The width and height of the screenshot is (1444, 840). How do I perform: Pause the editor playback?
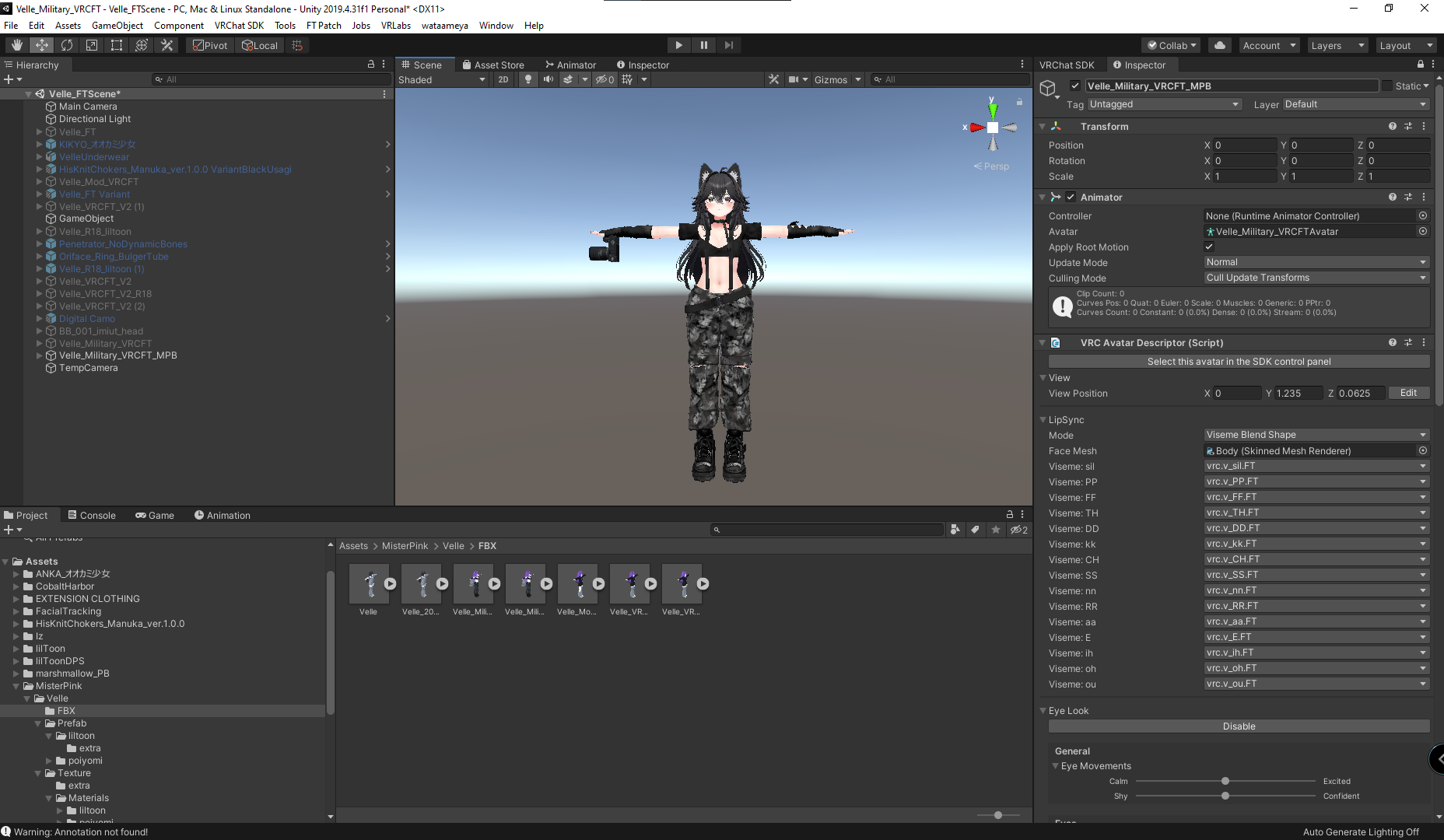[x=703, y=45]
